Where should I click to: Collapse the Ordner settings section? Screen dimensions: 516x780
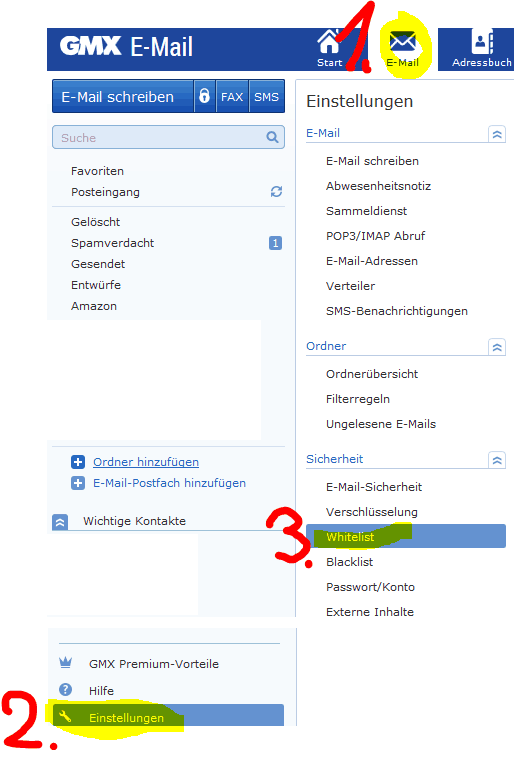click(497, 347)
